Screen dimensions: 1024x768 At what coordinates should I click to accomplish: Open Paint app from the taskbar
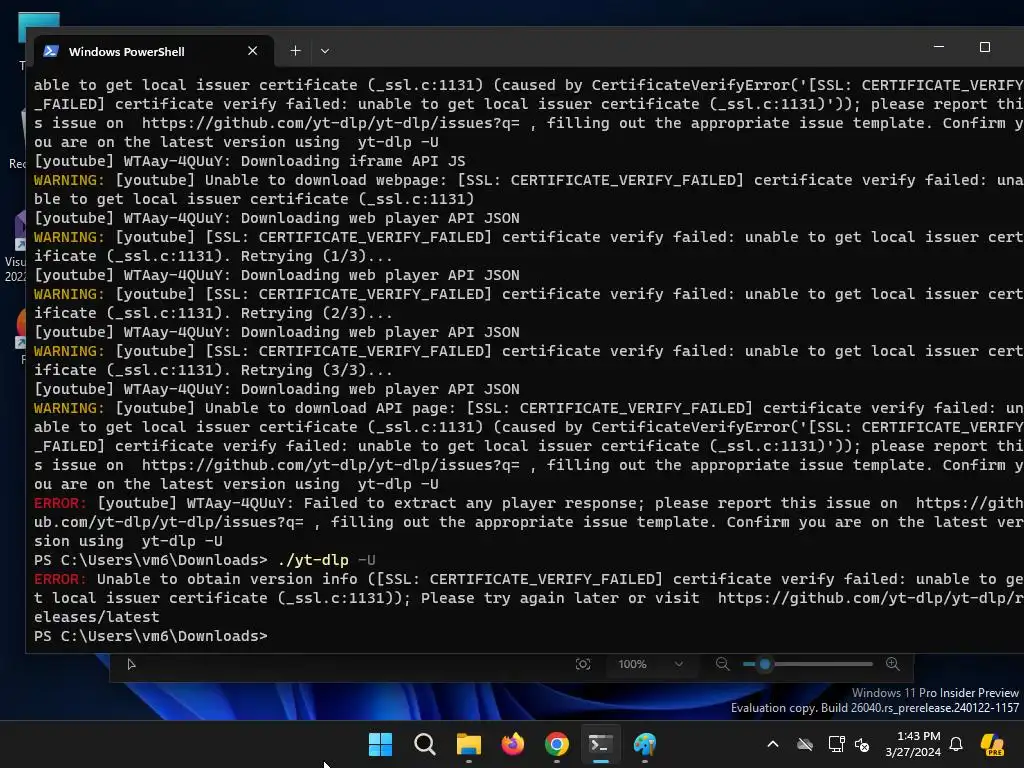point(645,744)
